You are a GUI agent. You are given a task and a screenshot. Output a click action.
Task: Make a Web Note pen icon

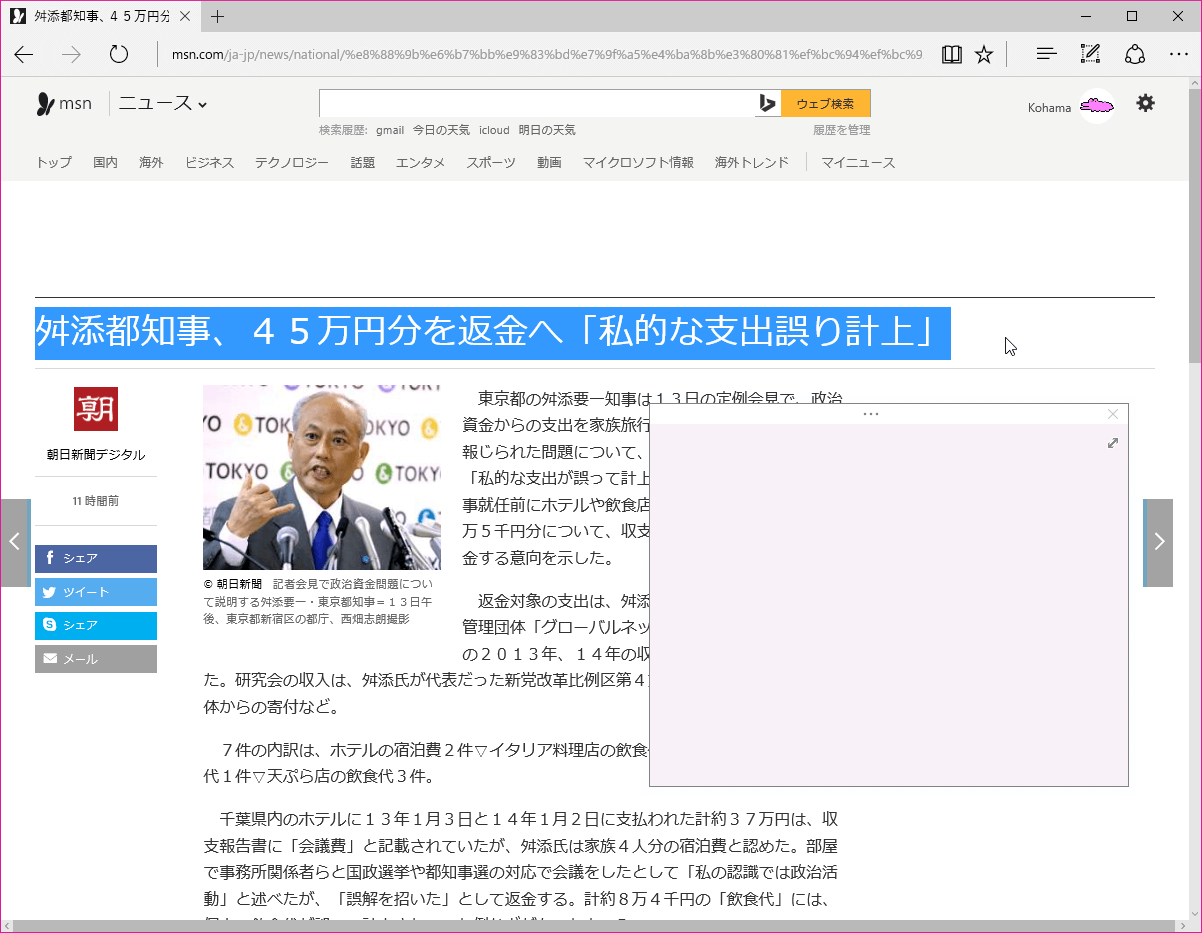click(x=1090, y=54)
